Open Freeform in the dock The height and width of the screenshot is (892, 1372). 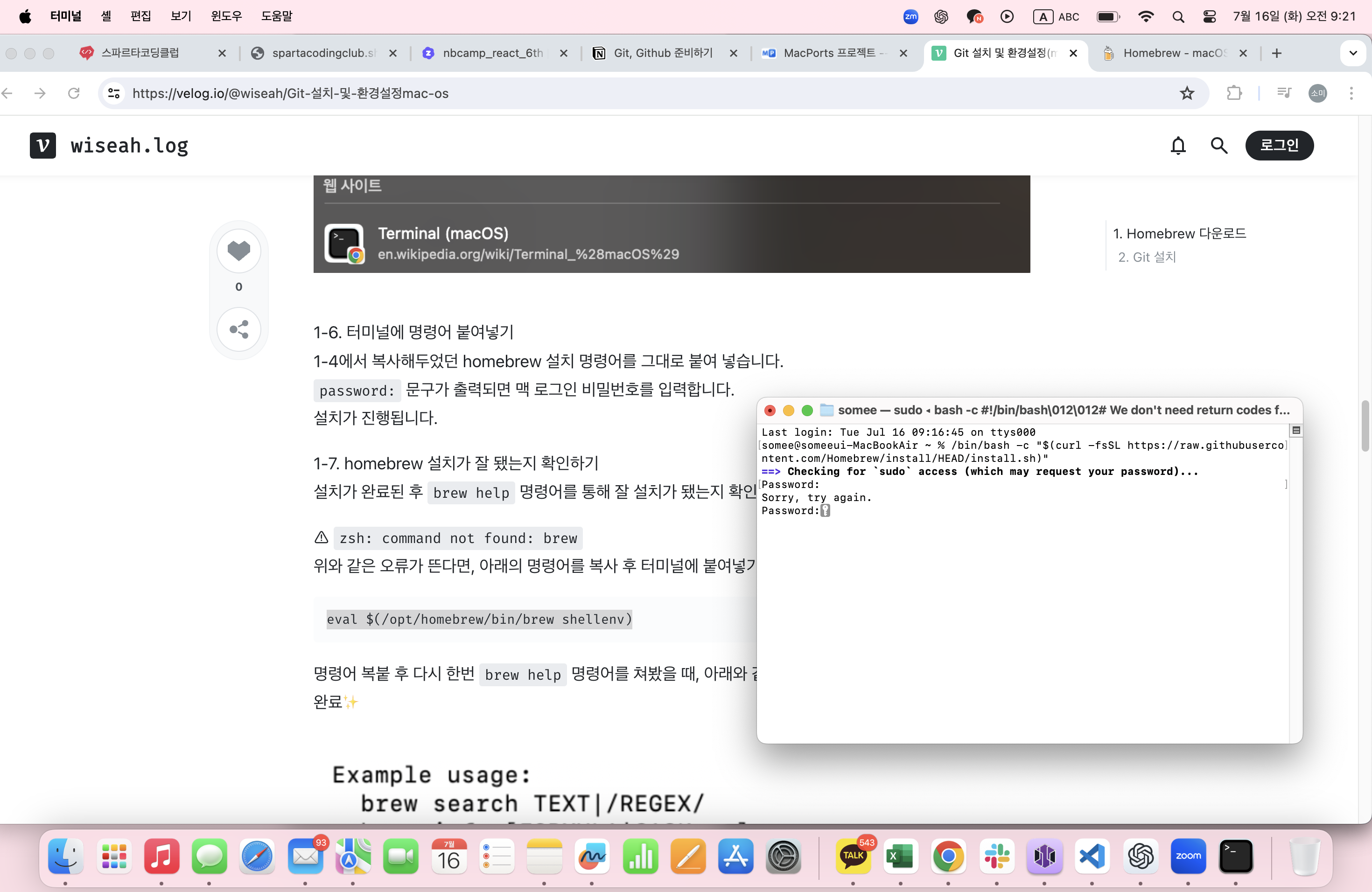tap(592, 856)
